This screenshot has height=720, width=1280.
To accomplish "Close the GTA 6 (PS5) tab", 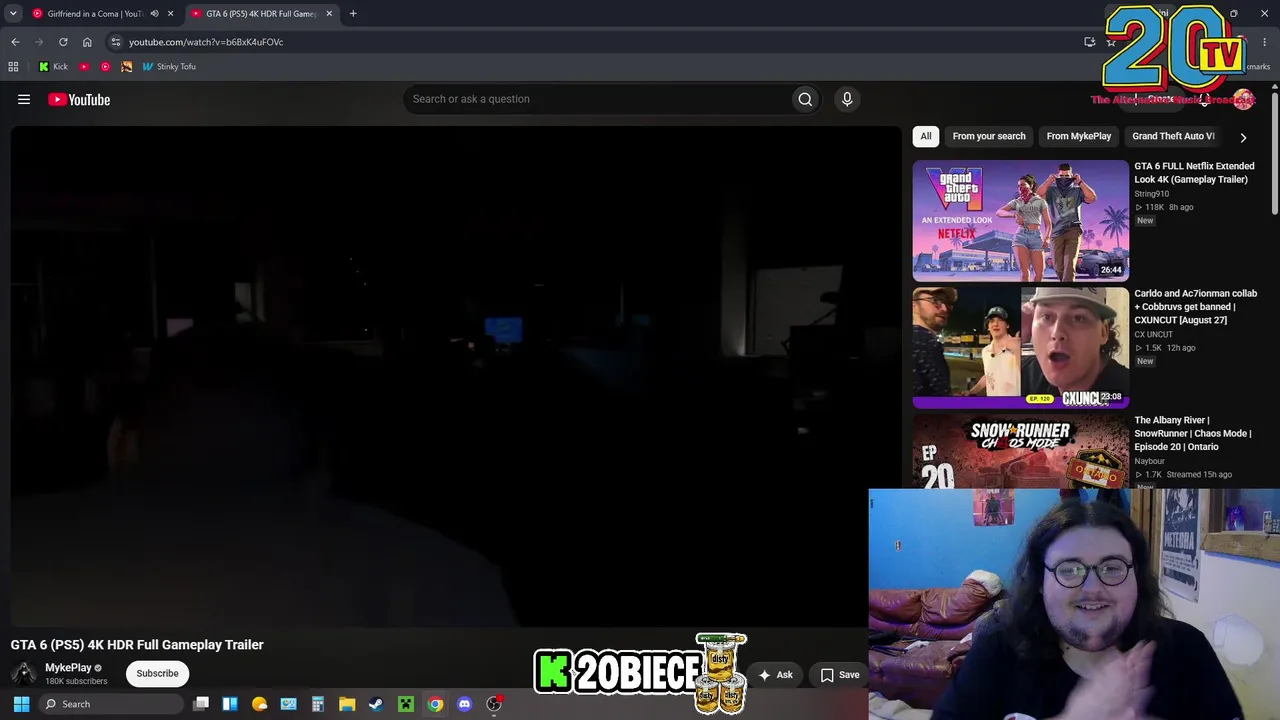I will (329, 14).
